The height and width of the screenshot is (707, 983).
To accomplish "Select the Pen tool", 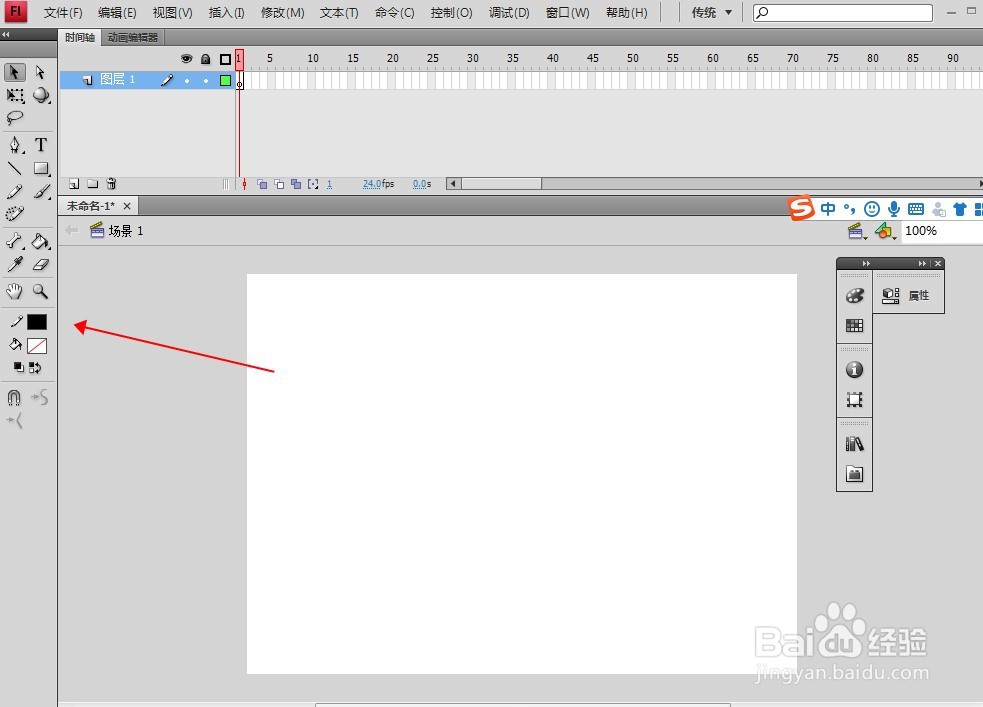I will [14, 145].
